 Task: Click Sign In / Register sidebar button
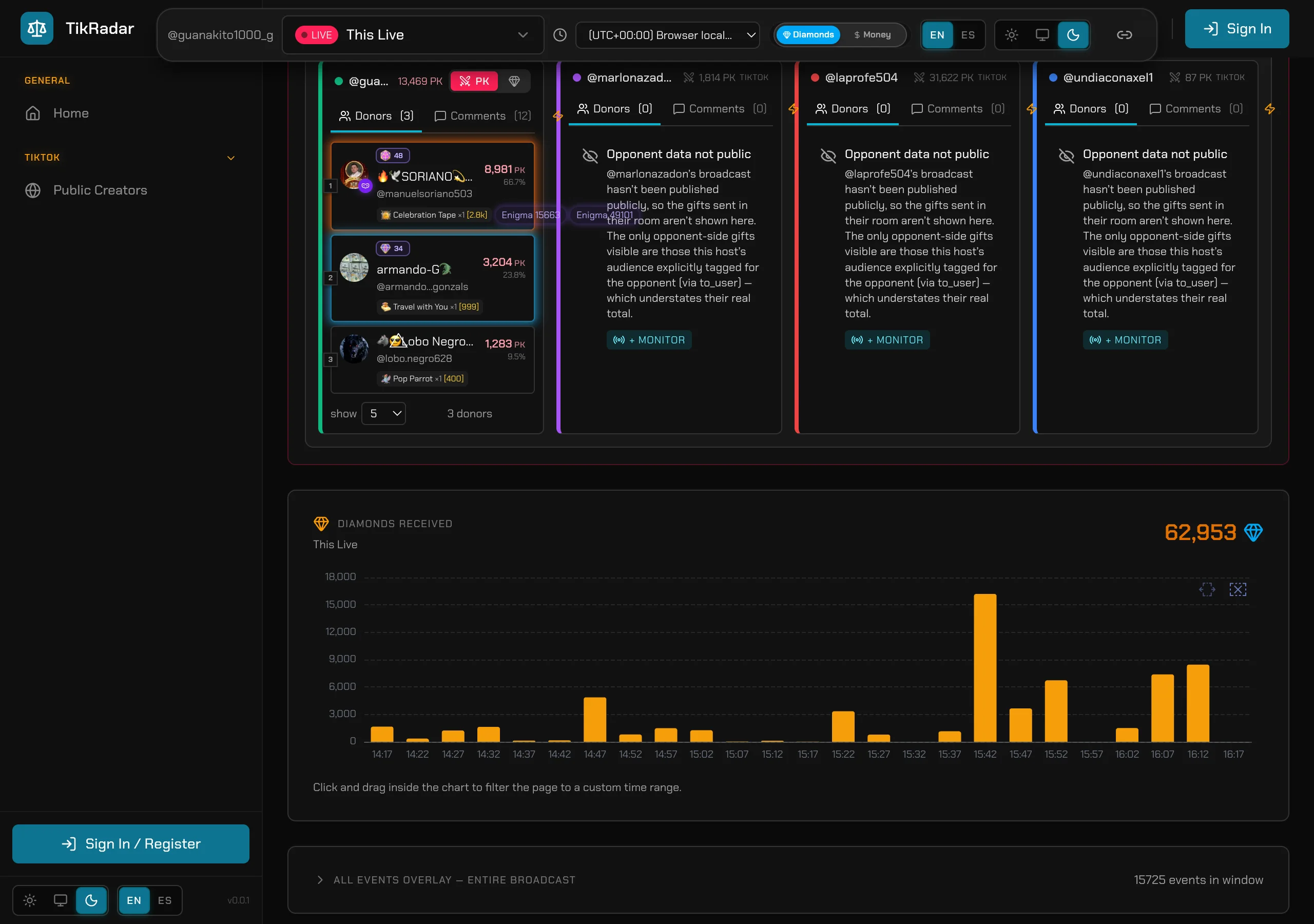tap(130, 844)
